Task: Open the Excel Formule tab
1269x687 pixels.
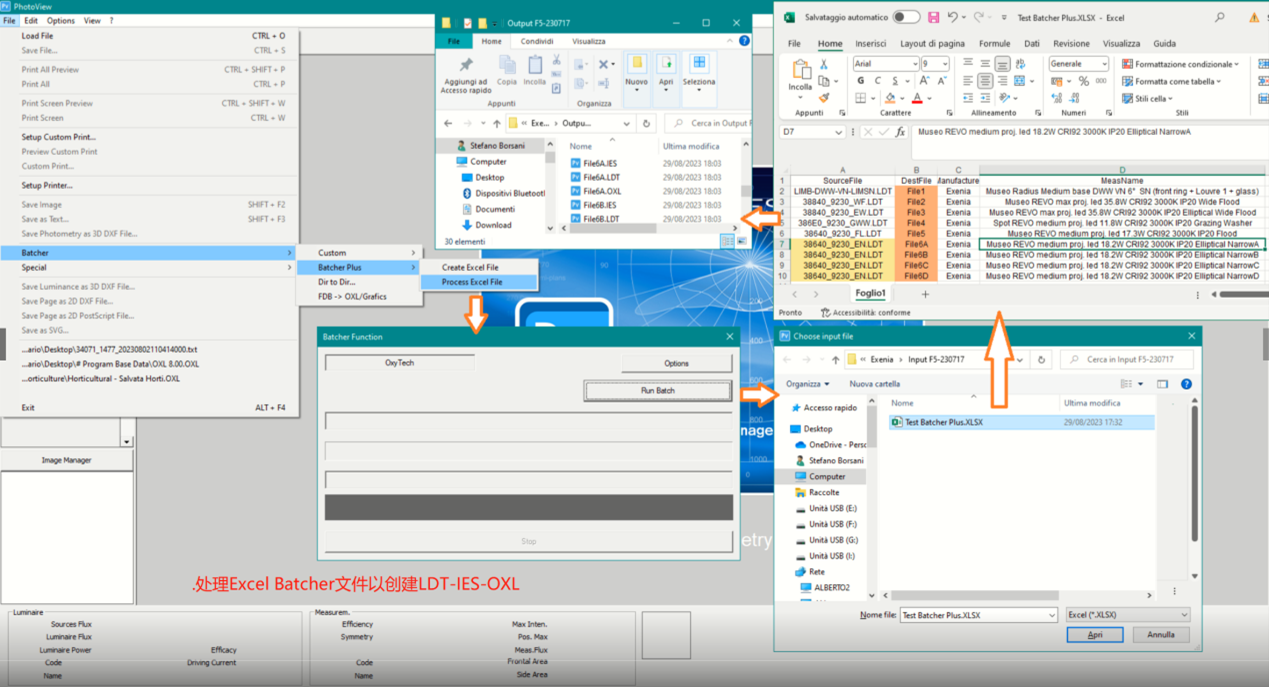Action: (x=994, y=44)
